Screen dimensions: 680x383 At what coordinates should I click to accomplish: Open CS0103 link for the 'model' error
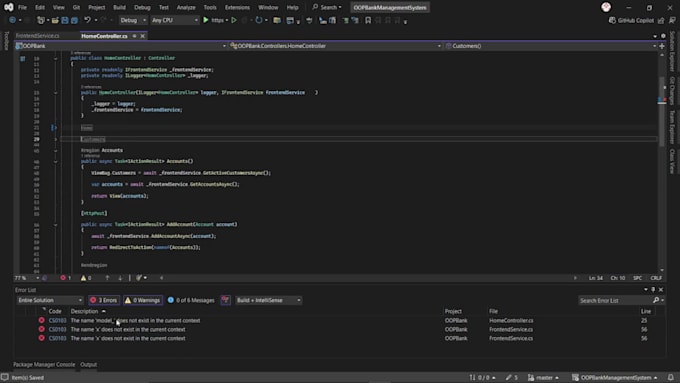(57, 321)
